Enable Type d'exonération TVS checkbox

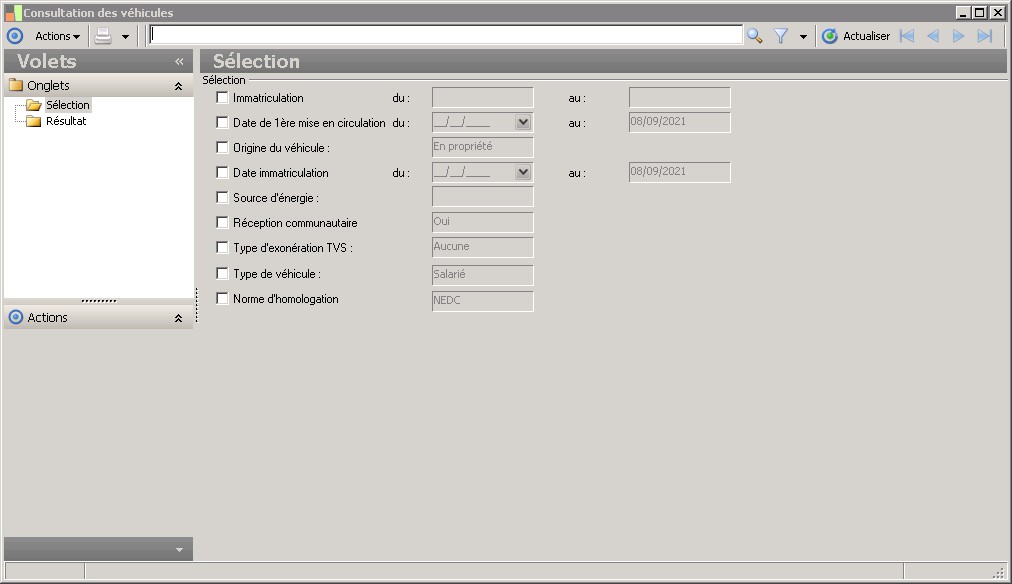tap(222, 247)
